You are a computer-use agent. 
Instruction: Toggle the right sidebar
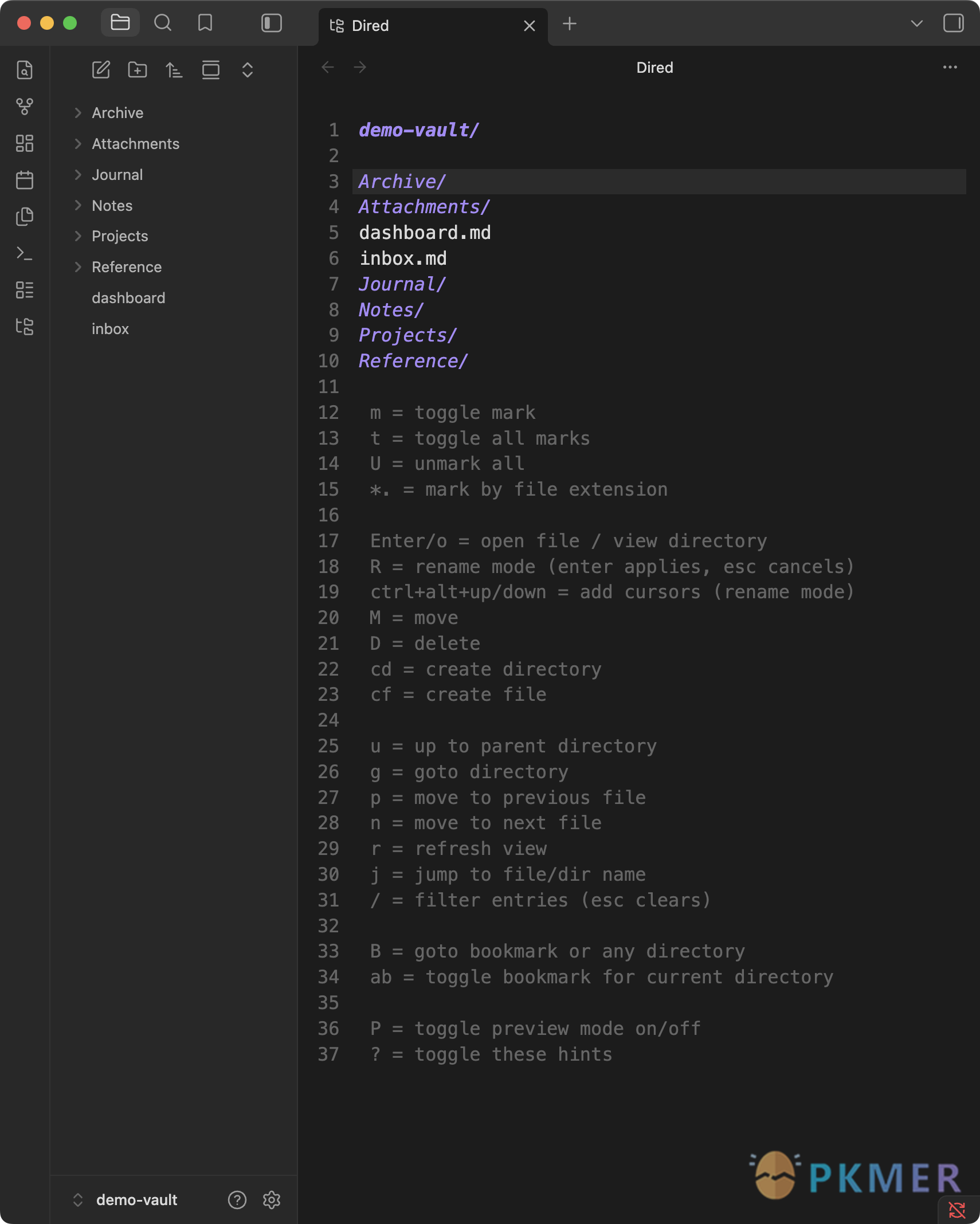coord(953,23)
